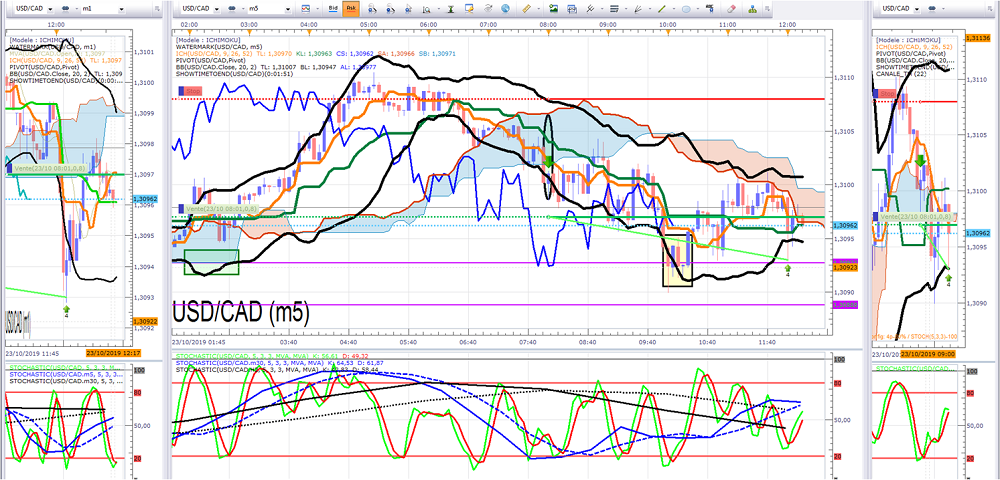The width and height of the screenshot is (1000, 480).
Task: Open USD/CAD instrument dropdown in m5 chart
Action: (x=217, y=9)
